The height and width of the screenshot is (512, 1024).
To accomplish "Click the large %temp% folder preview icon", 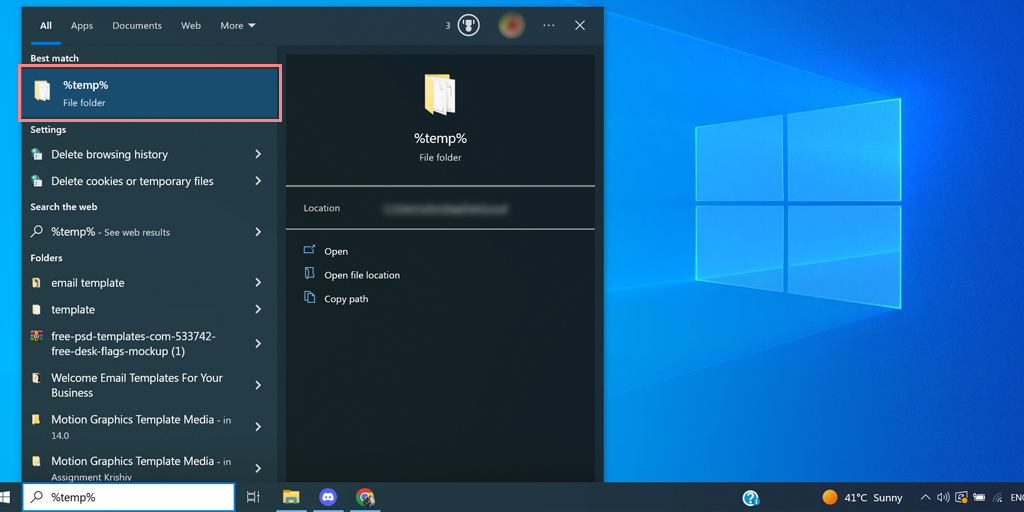I will pyautogui.click(x=440, y=95).
